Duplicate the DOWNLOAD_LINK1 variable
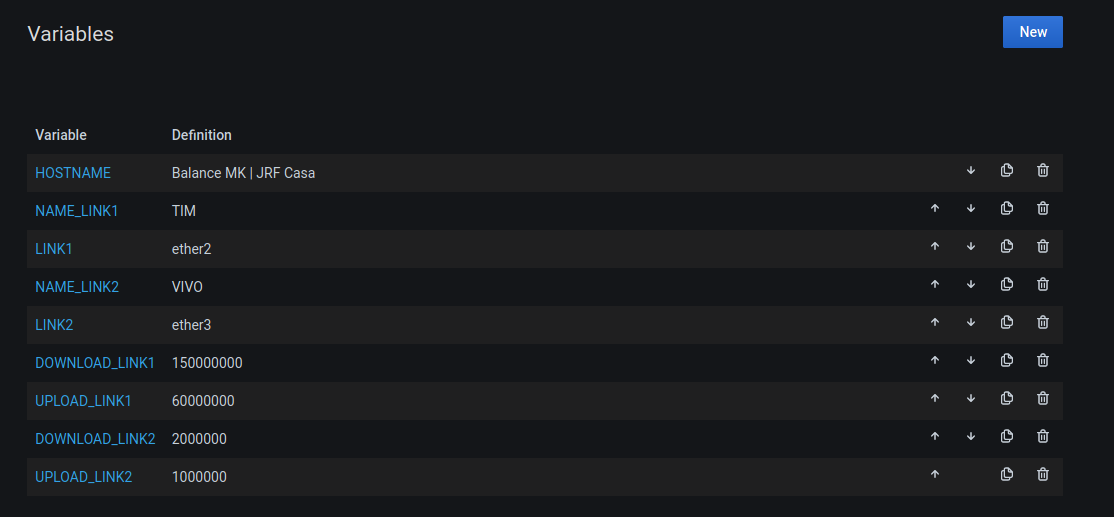 (x=1007, y=361)
